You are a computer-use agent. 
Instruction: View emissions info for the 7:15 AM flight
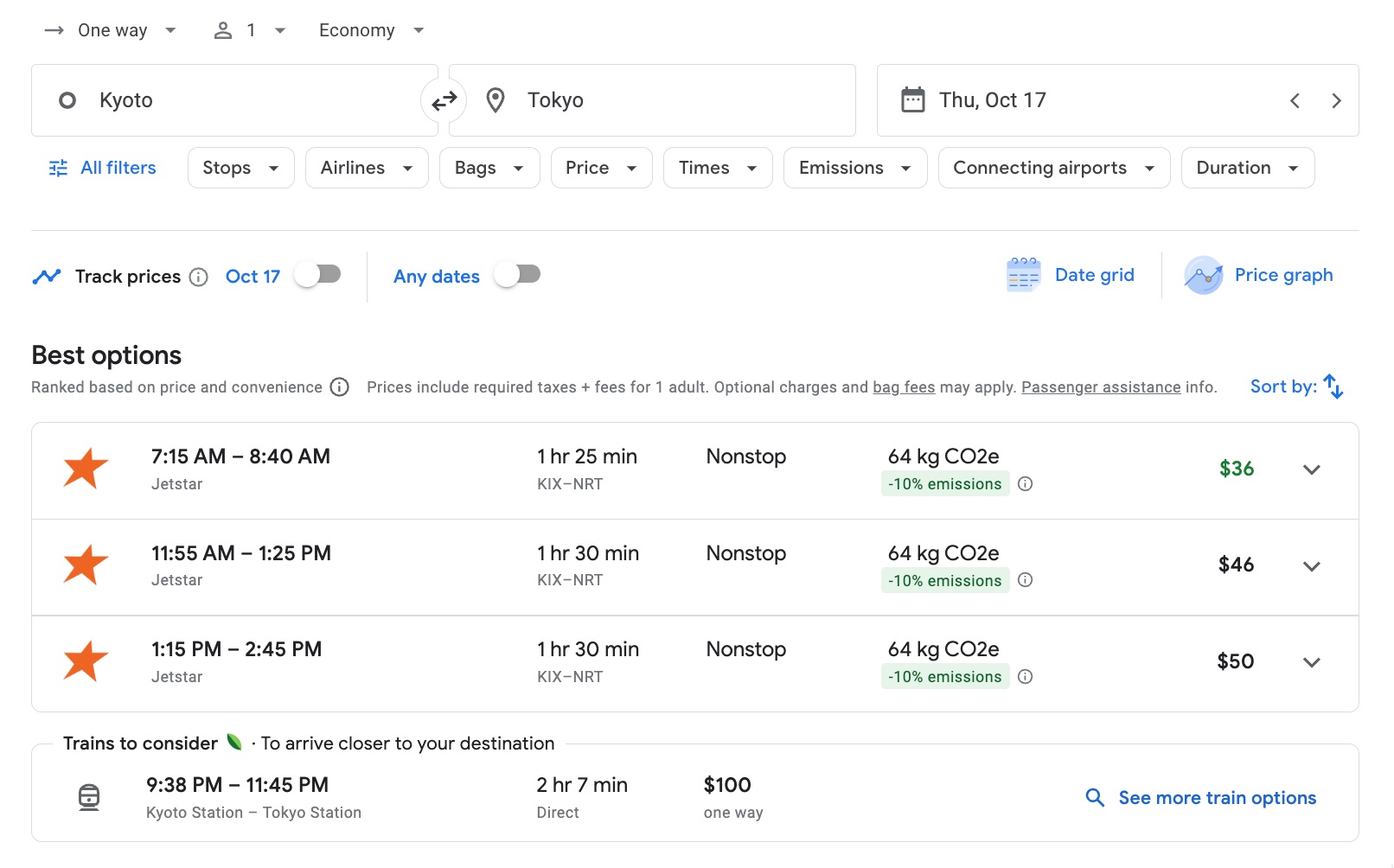(x=1026, y=484)
